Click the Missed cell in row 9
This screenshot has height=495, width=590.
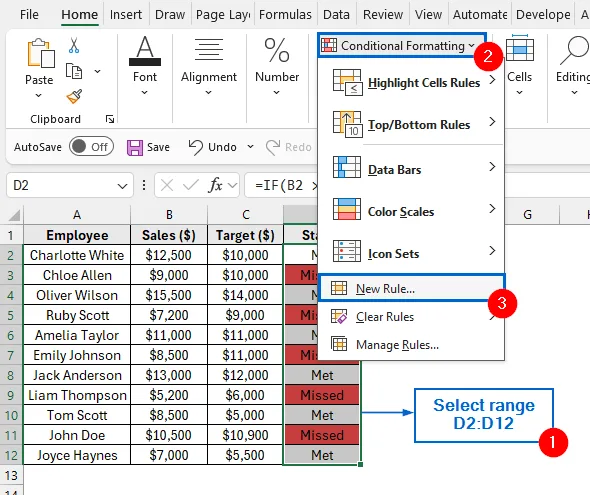tap(322, 395)
